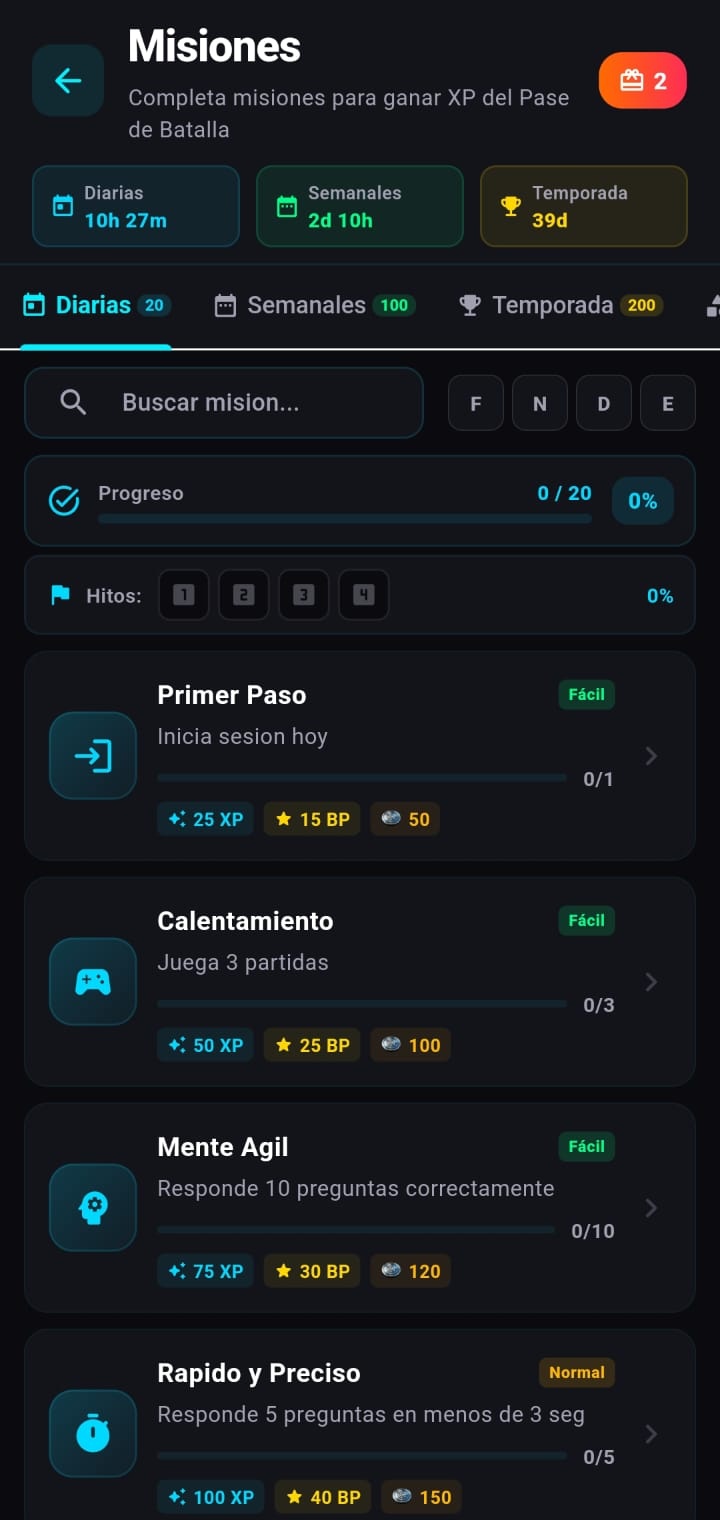
Task: Open the Temporada 39d timer card
Action: point(584,206)
